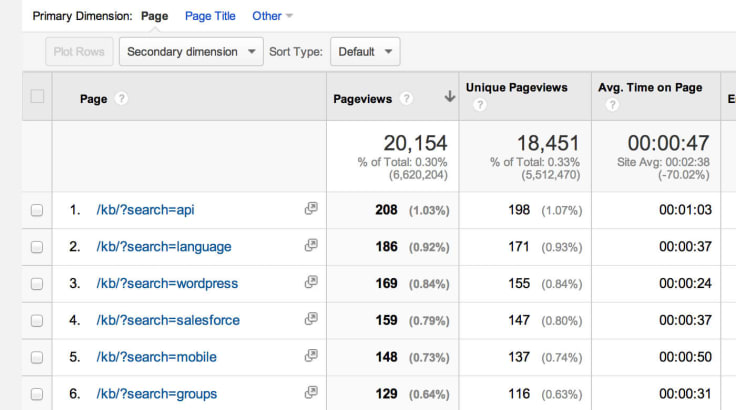Select the total pageviews value 20,154
This screenshot has width=736, height=410.
(415, 143)
